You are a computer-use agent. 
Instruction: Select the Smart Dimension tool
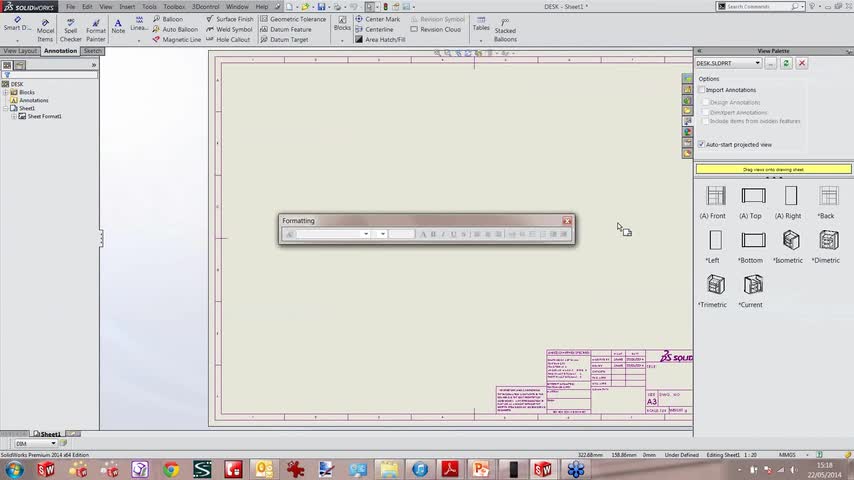[17, 25]
